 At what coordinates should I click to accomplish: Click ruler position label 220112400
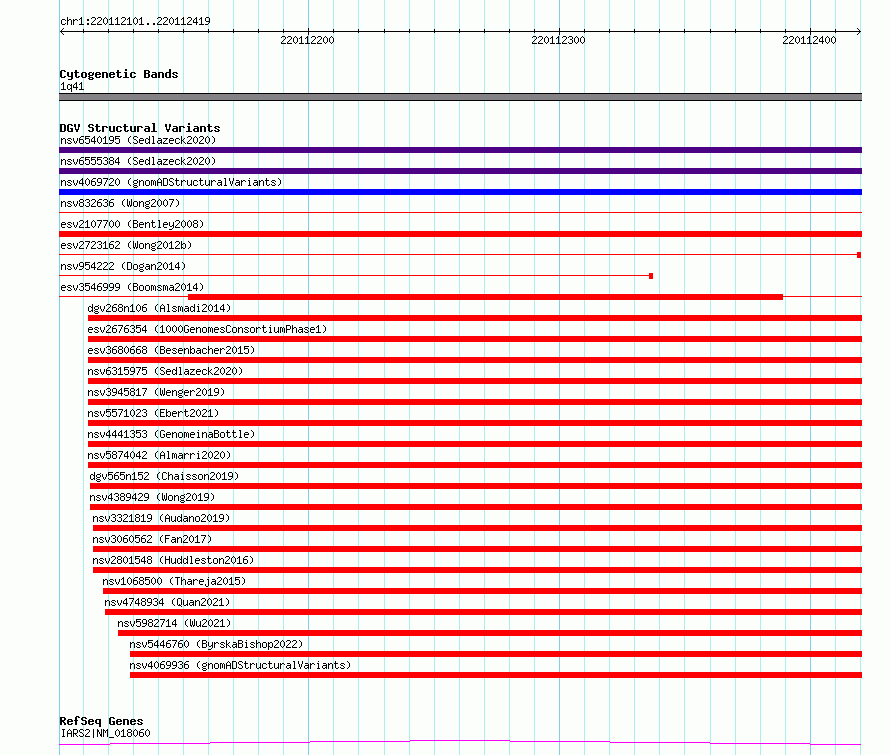809,40
